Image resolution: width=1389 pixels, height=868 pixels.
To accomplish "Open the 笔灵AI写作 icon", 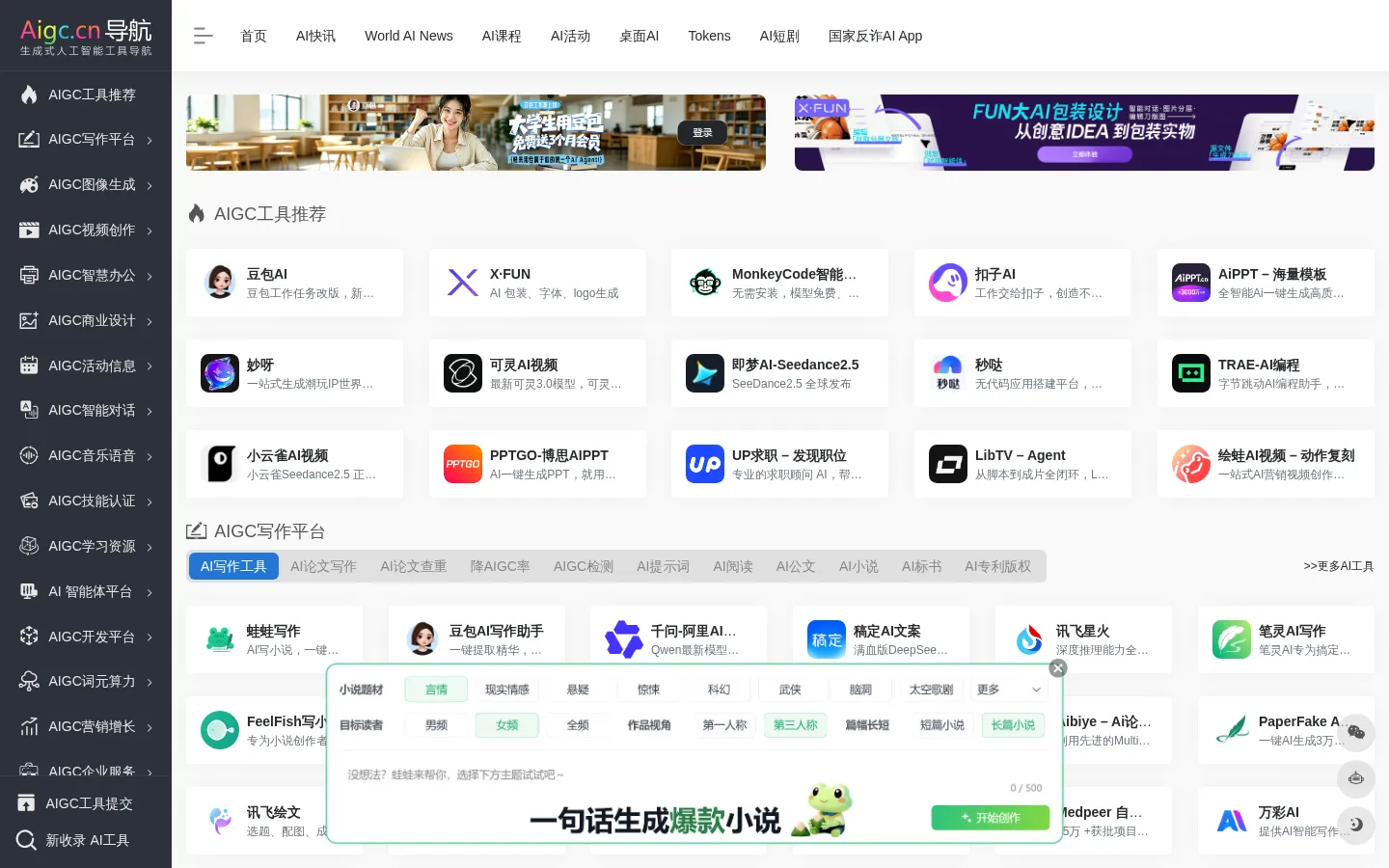I will (x=1232, y=639).
